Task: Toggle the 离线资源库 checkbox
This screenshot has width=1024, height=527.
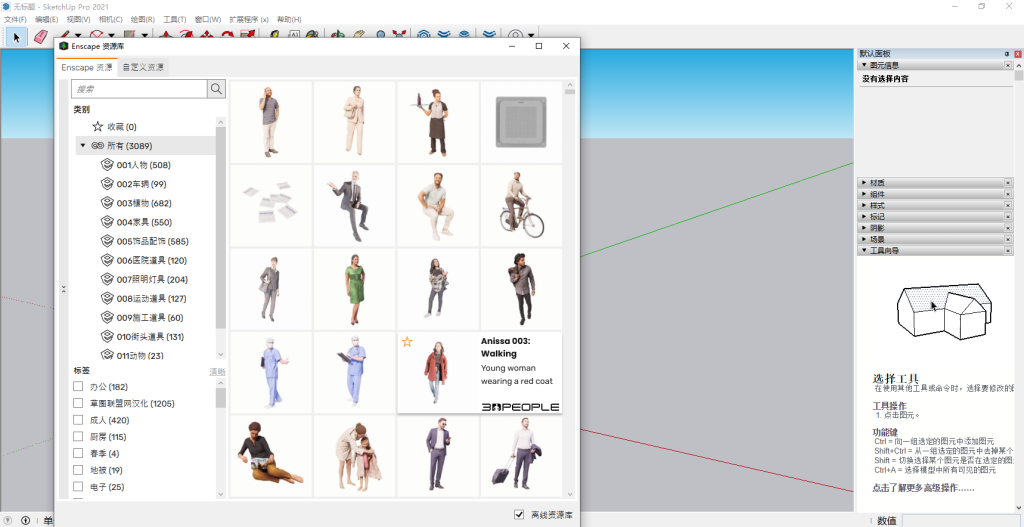Action: pyautogui.click(x=518, y=514)
